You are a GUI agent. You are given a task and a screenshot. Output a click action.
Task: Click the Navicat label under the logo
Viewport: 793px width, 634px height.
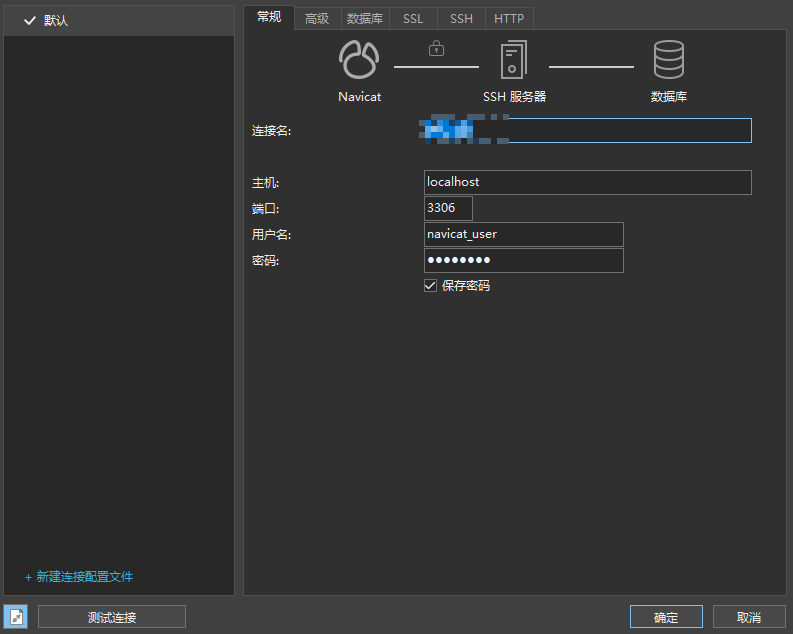coord(359,97)
